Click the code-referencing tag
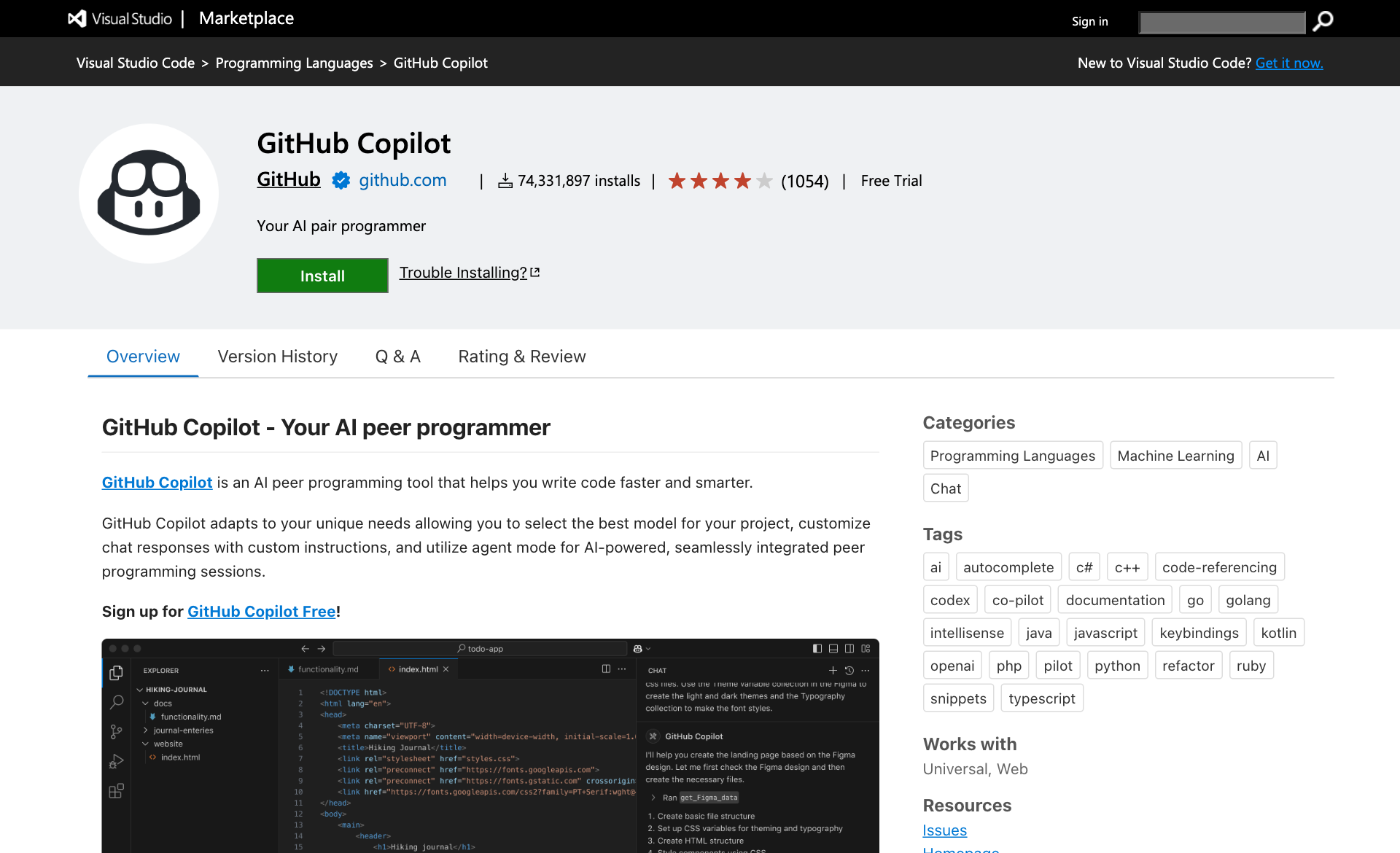 tap(1219, 567)
